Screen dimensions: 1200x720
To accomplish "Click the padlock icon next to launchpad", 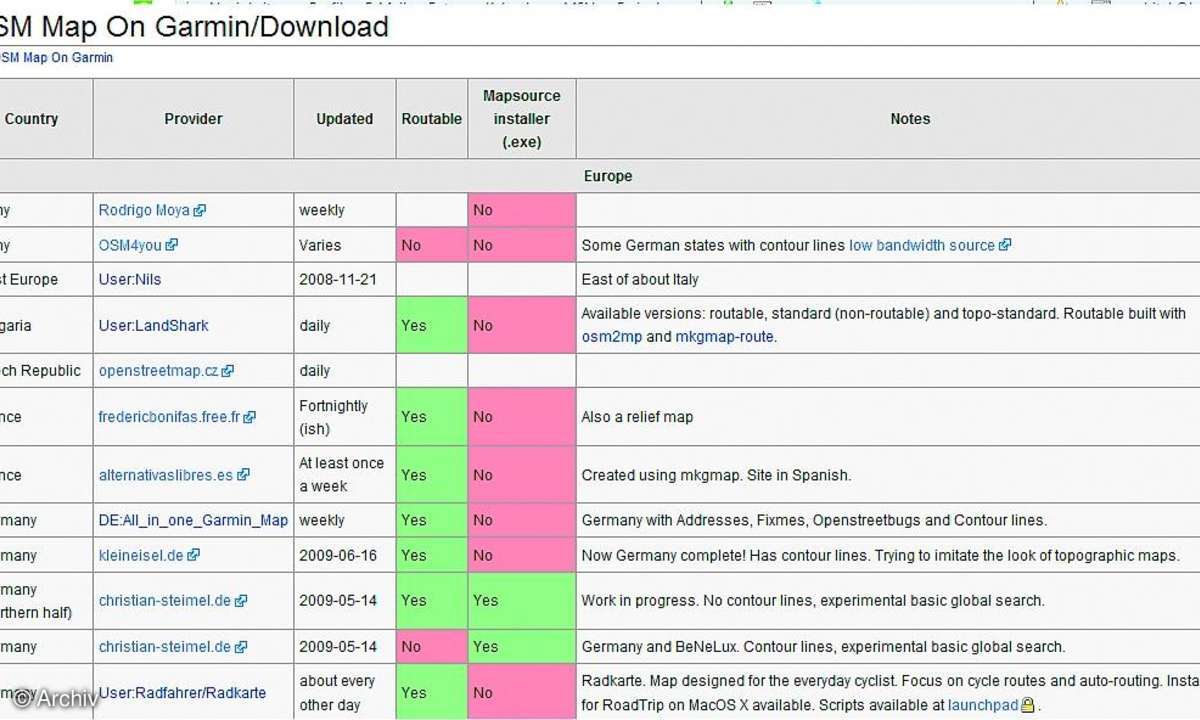I will (1027, 705).
